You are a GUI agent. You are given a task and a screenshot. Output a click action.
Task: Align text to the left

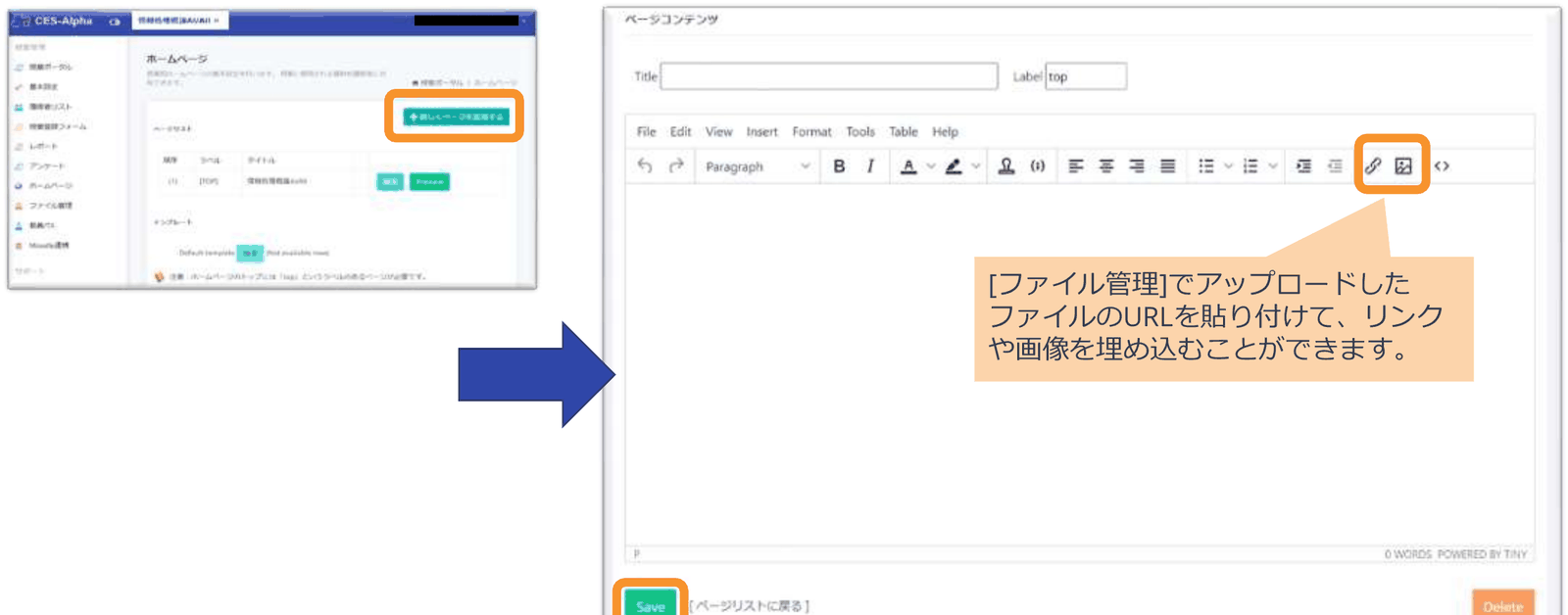coord(1075,166)
